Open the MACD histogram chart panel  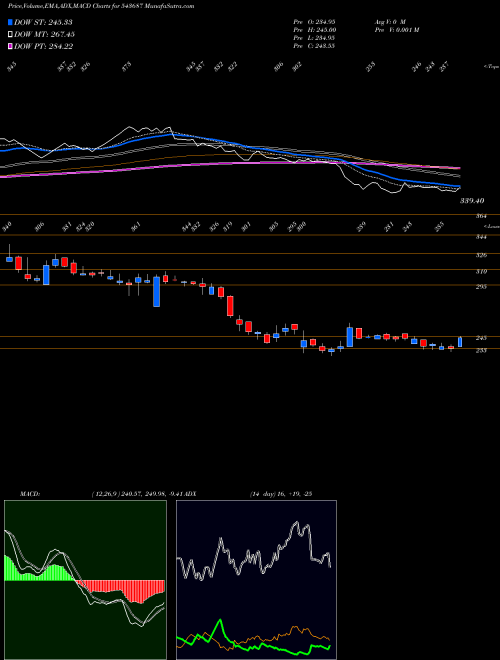point(85,580)
